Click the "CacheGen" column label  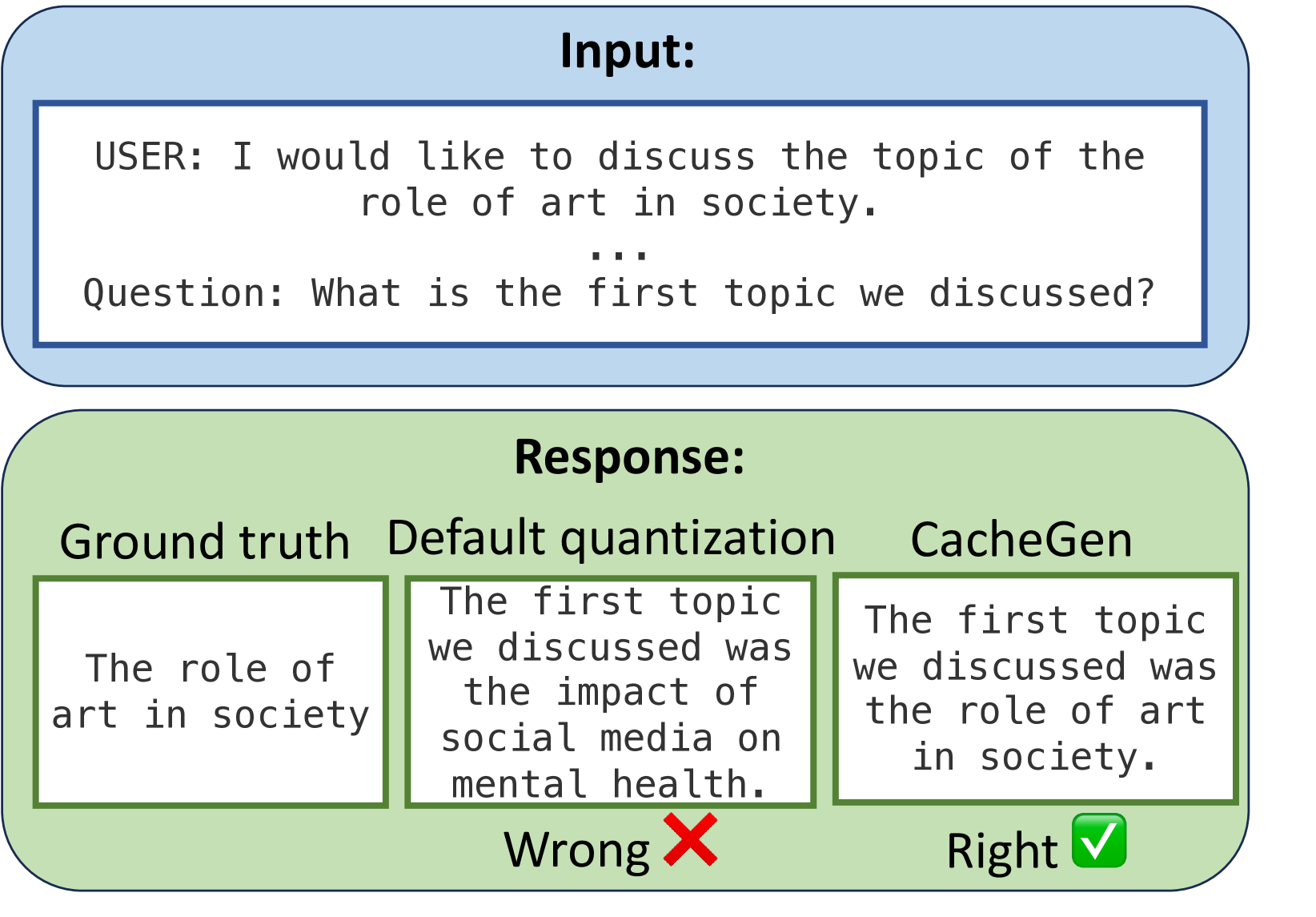(1021, 540)
